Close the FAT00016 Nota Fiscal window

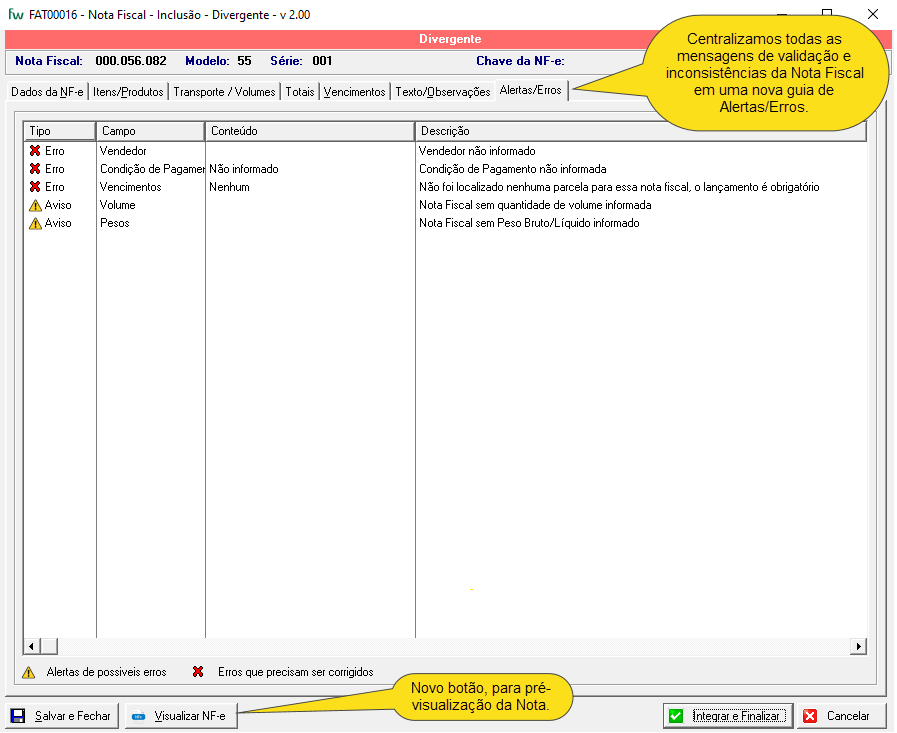click(873, 14)
